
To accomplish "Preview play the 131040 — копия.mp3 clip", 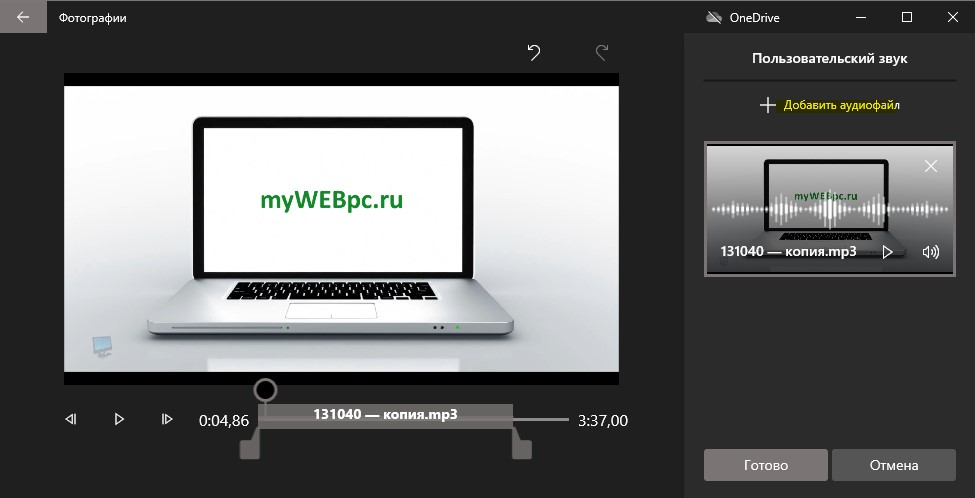I will click(888, 252).
